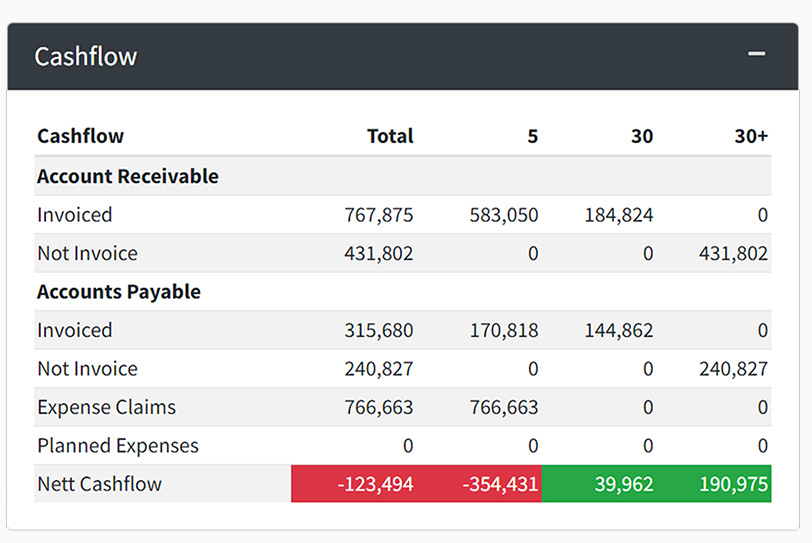Click the Planned Expenses row label
This screenshot has width=812, height=543.
[118, 446]
